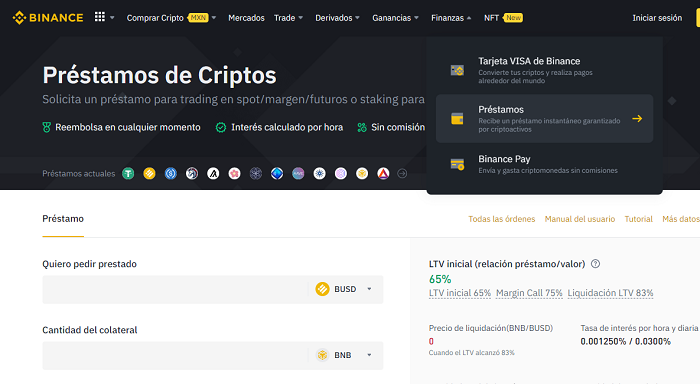Select the yellow BUSD coin in Préstamos actuales

150,173
